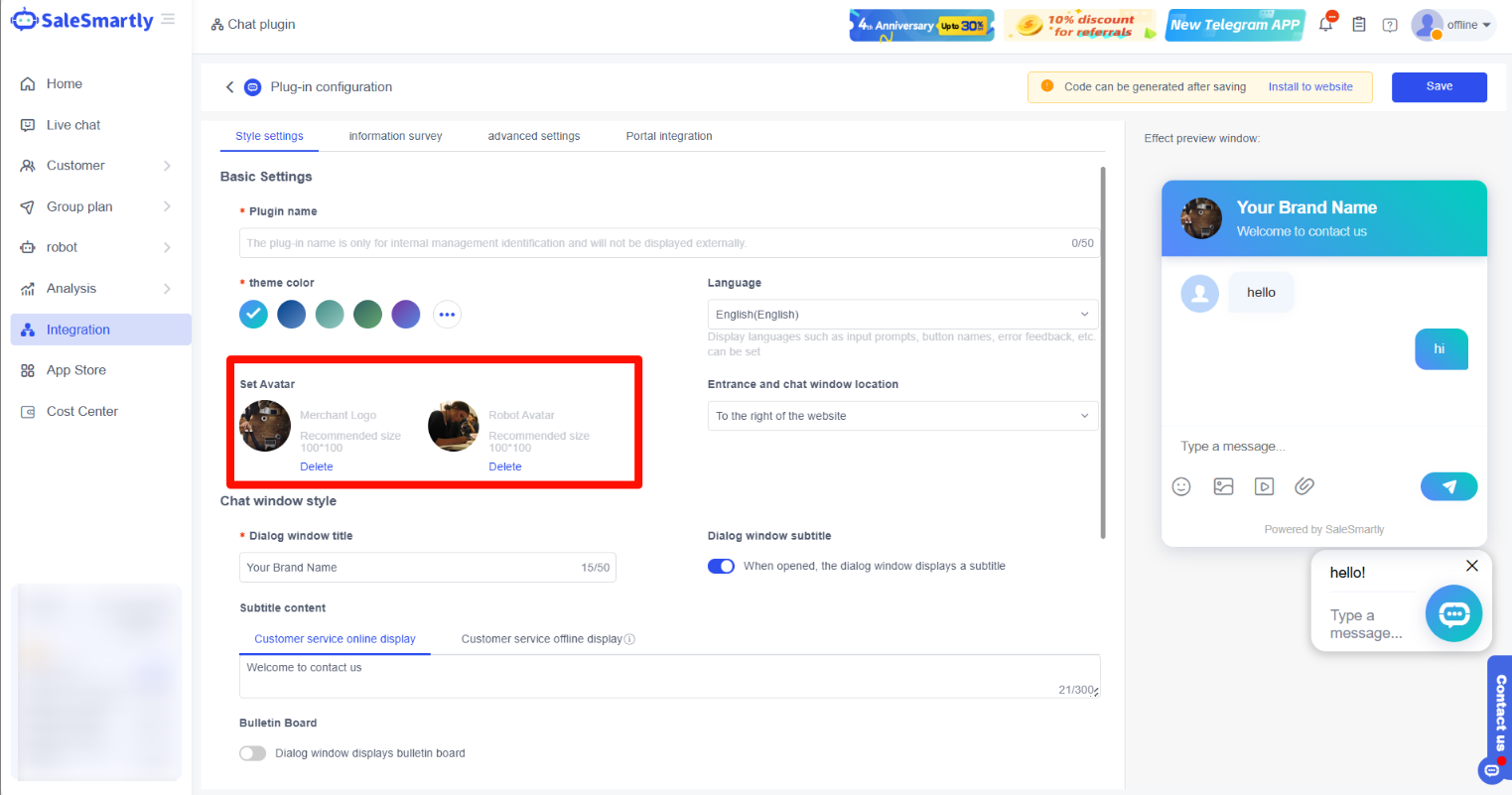
Task: Click the Save button
Action: point(1439,87)
